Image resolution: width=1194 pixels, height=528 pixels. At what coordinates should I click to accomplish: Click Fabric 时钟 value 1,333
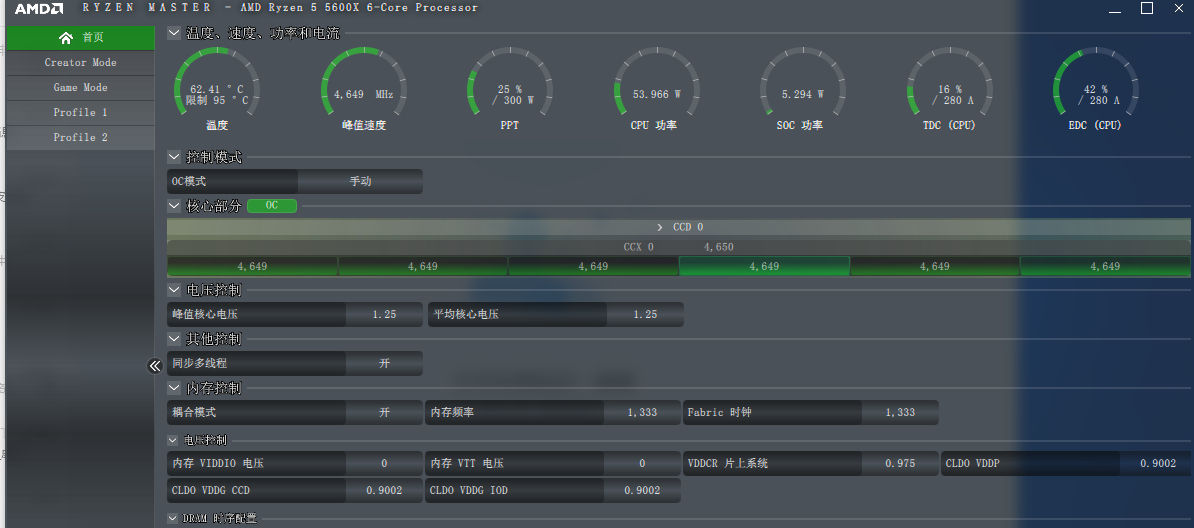pos(900,412)
